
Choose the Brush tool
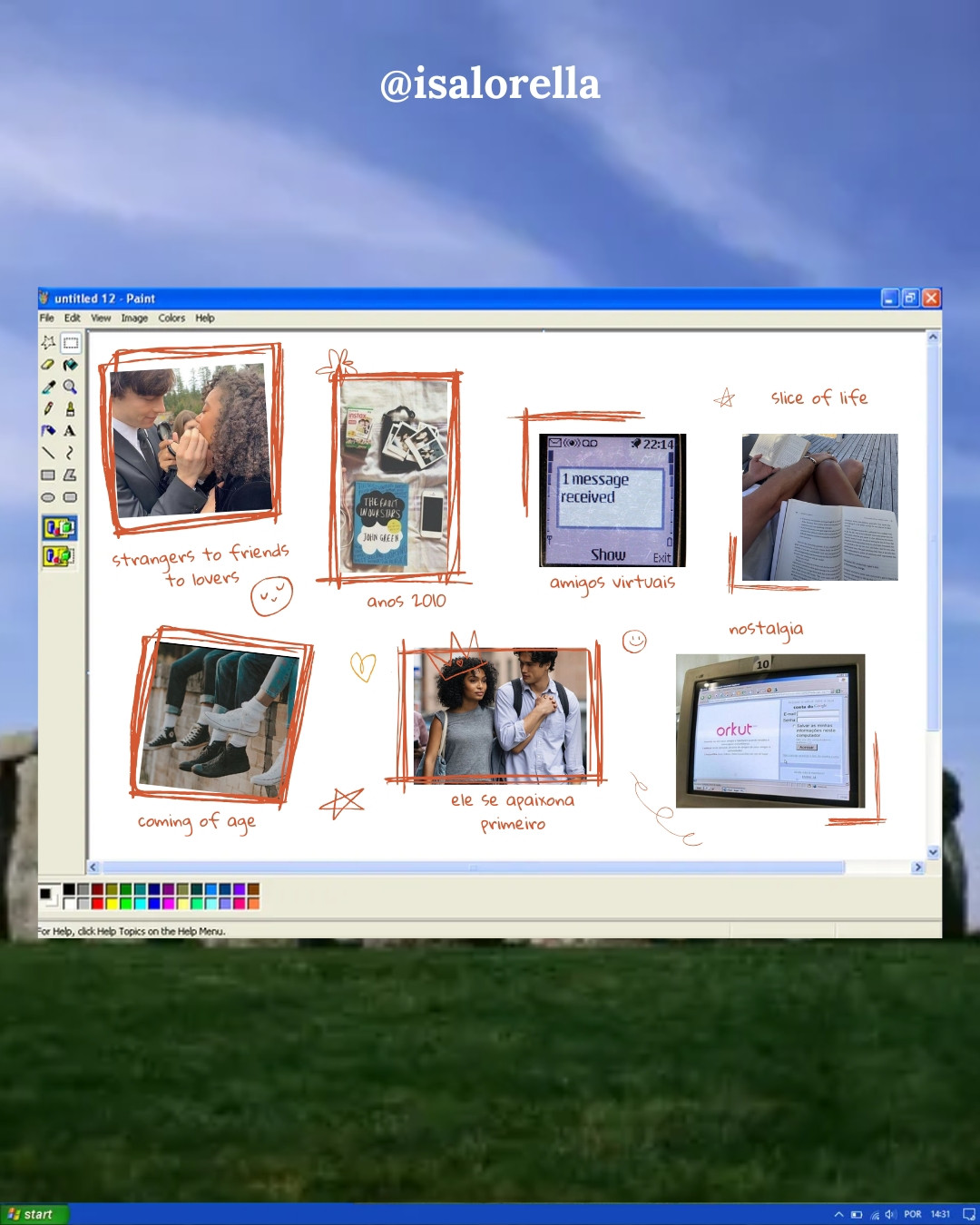[71, 409]
